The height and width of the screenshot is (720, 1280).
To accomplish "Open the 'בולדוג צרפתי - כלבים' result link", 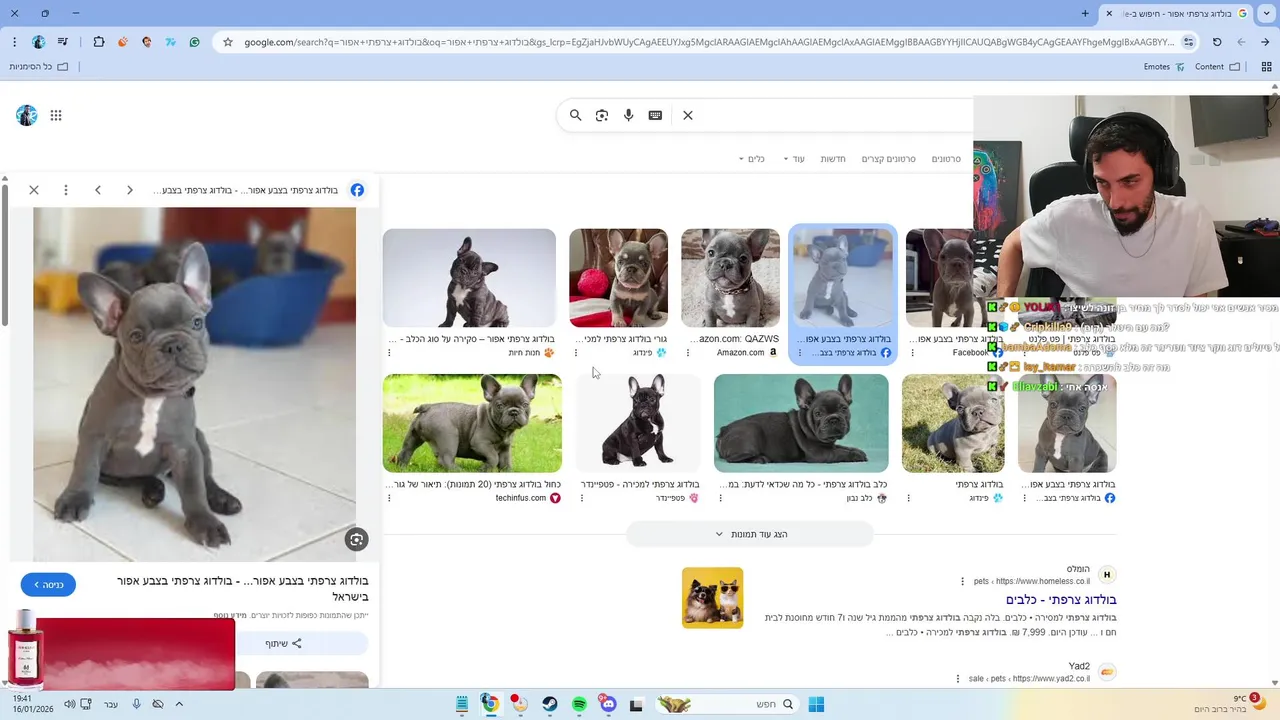I will pyautogui.click(x=1061, y=599).
